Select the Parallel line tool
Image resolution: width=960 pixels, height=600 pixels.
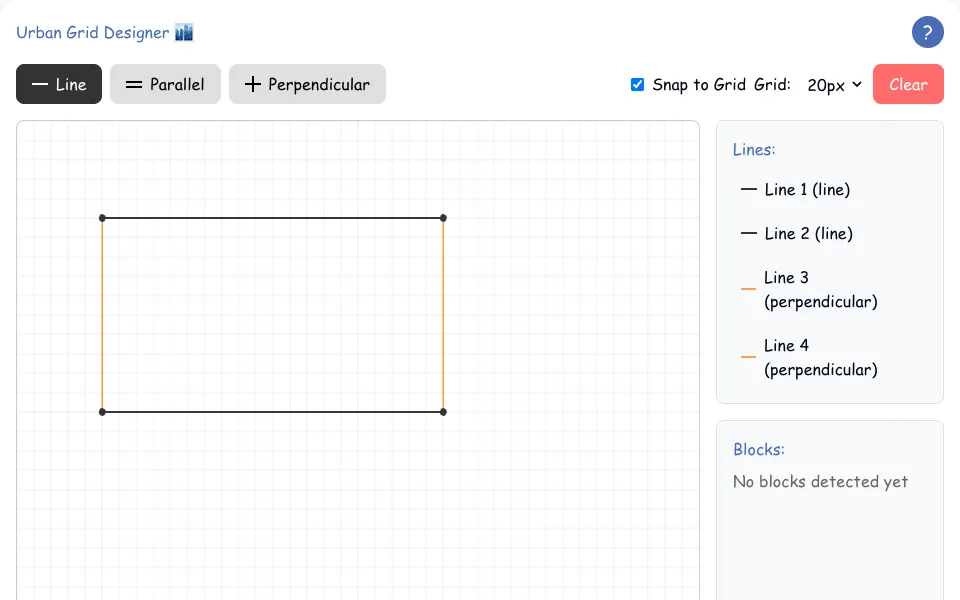165,84
